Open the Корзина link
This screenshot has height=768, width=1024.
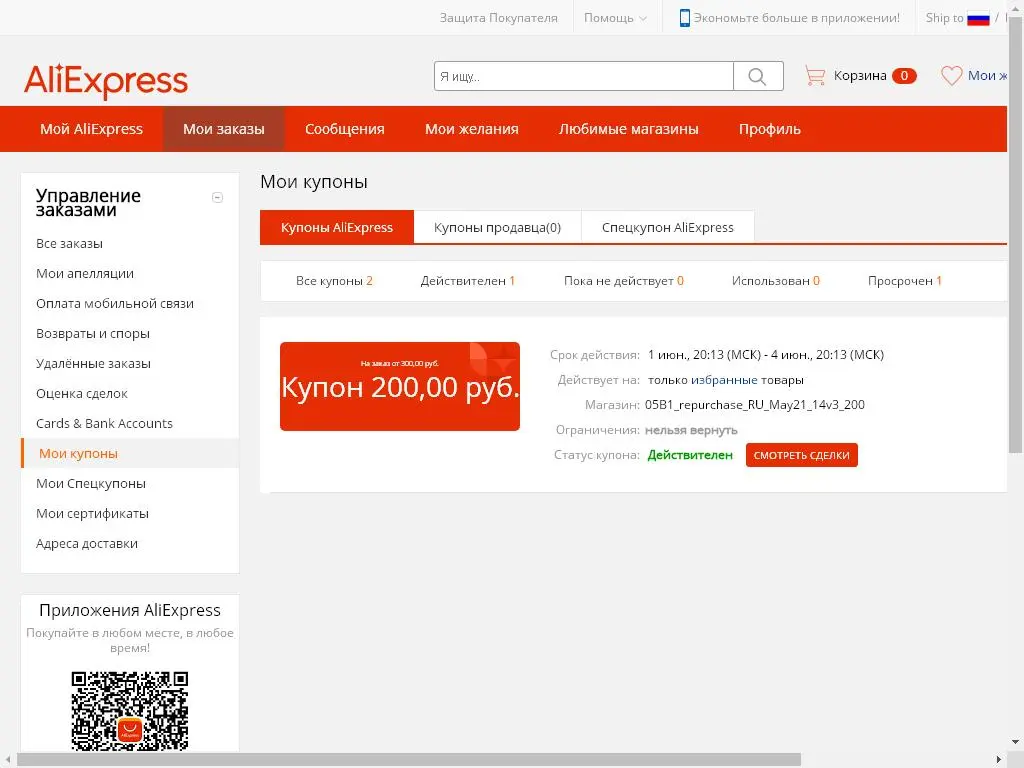pyautogui.click(x=860, y=76)
